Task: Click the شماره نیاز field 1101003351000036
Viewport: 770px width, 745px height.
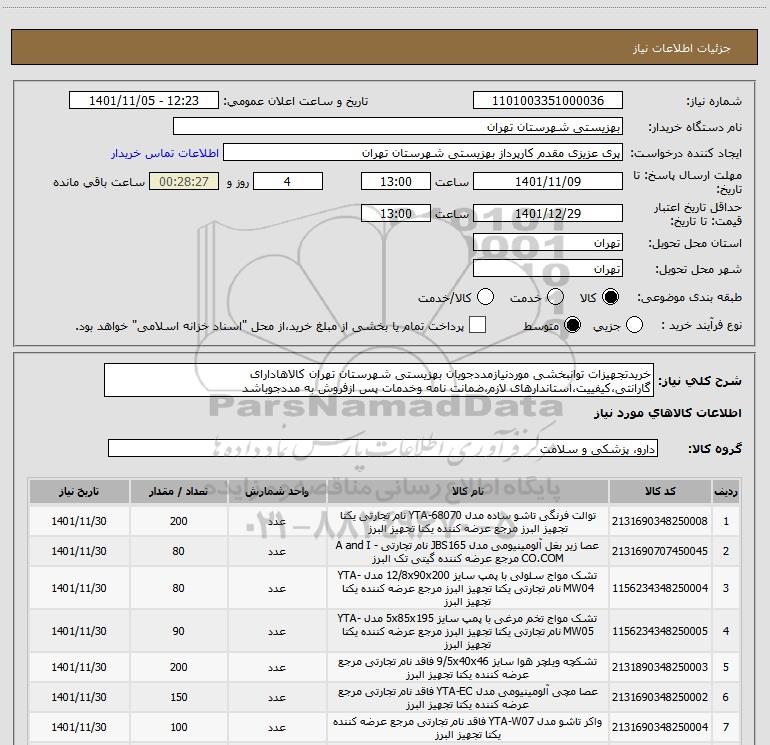Action: pyautogui.click(x=548, y=101)
